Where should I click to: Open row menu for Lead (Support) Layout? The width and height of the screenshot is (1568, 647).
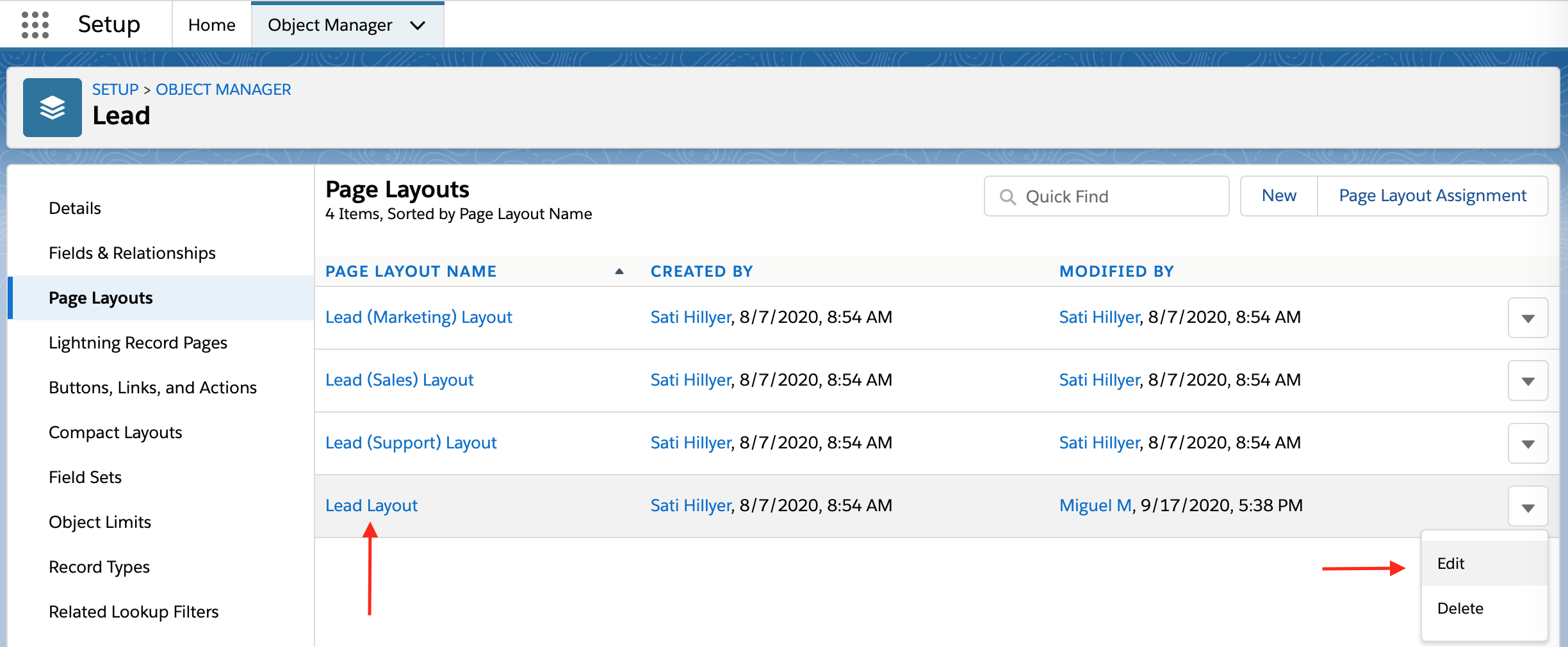pos(1528,443)
